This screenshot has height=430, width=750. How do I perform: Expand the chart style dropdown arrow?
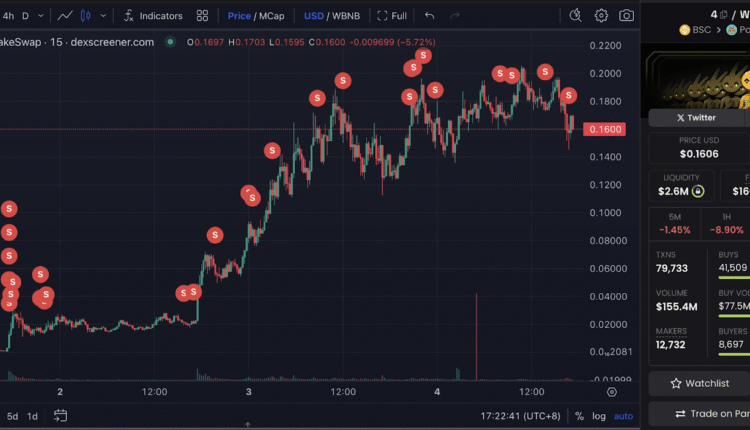[103, 16]
